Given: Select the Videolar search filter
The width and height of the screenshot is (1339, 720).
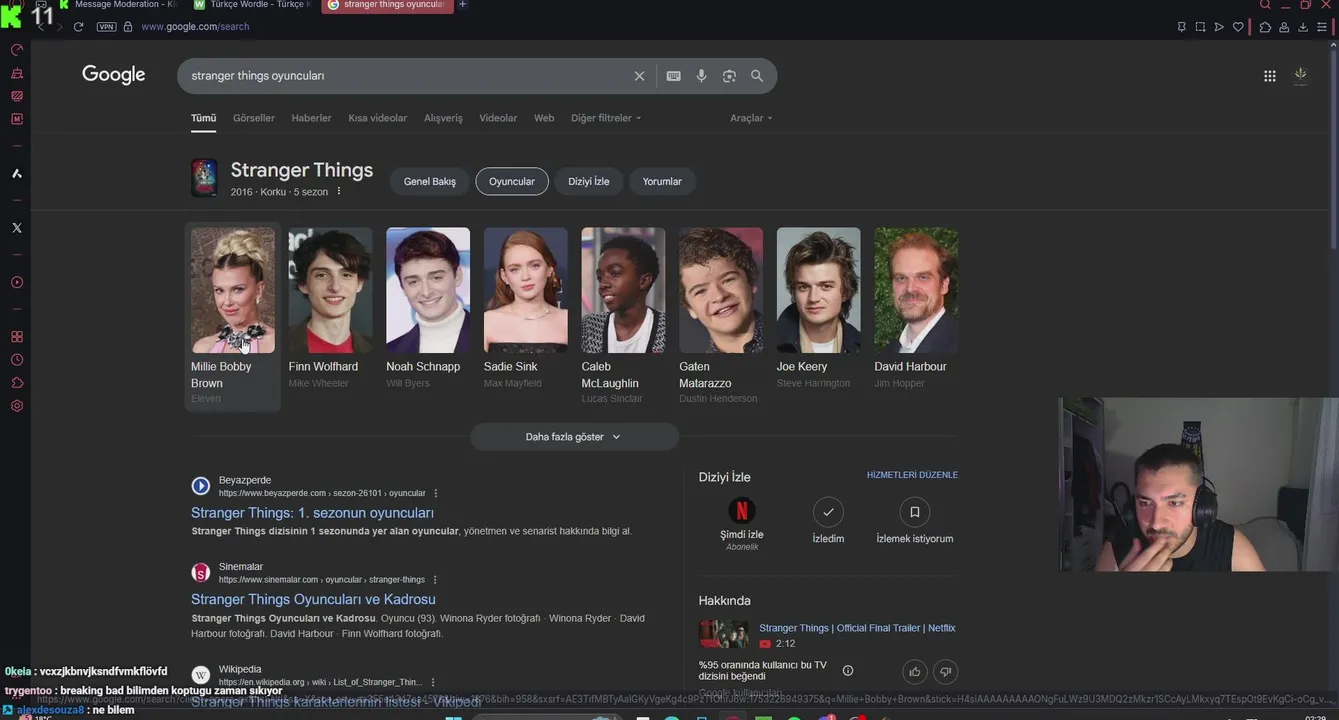Looking at the screenshot, I should 498,118.
